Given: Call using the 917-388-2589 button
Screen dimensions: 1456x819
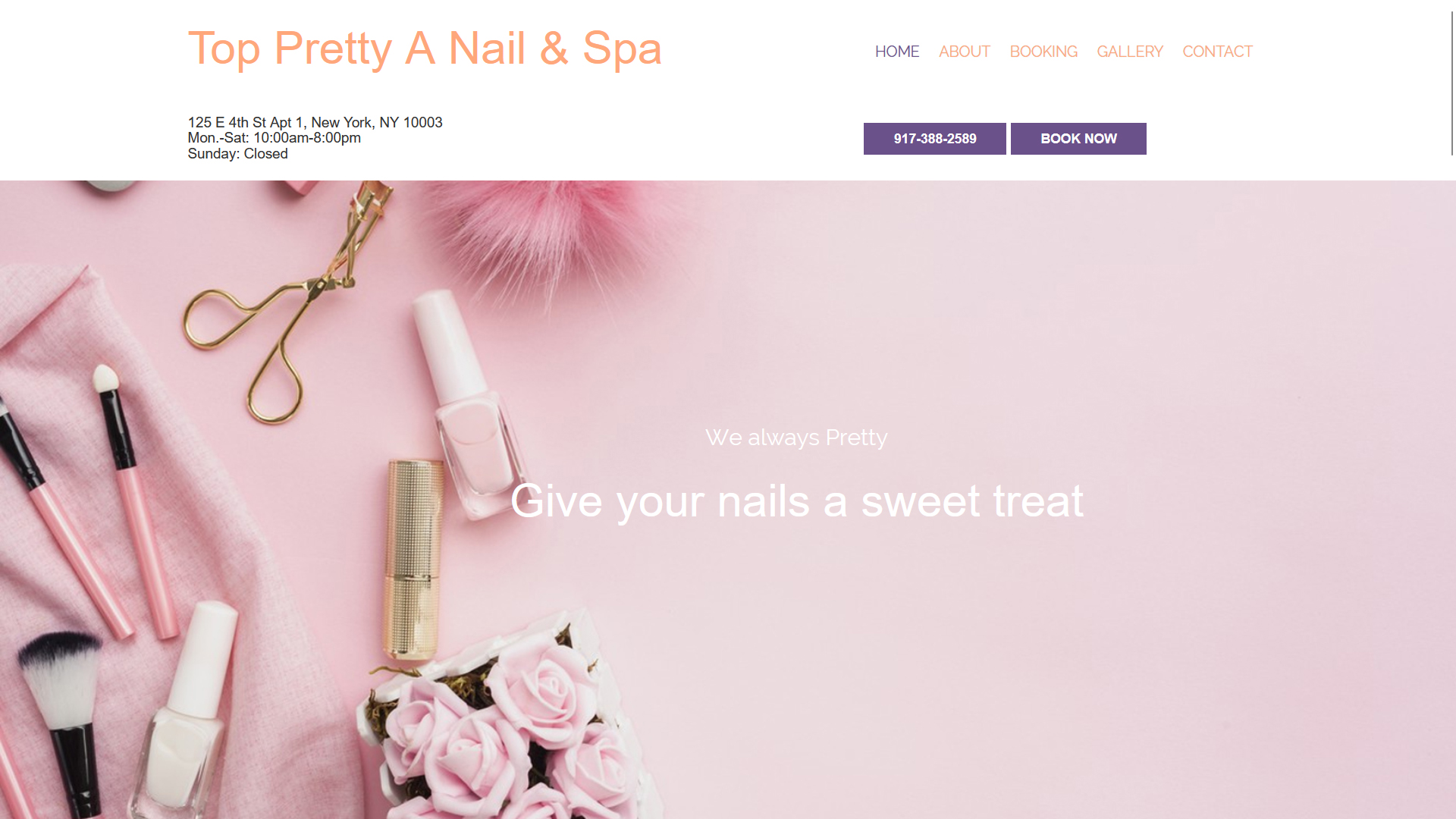Looking at the screenshot, I should tap(935, 139).
